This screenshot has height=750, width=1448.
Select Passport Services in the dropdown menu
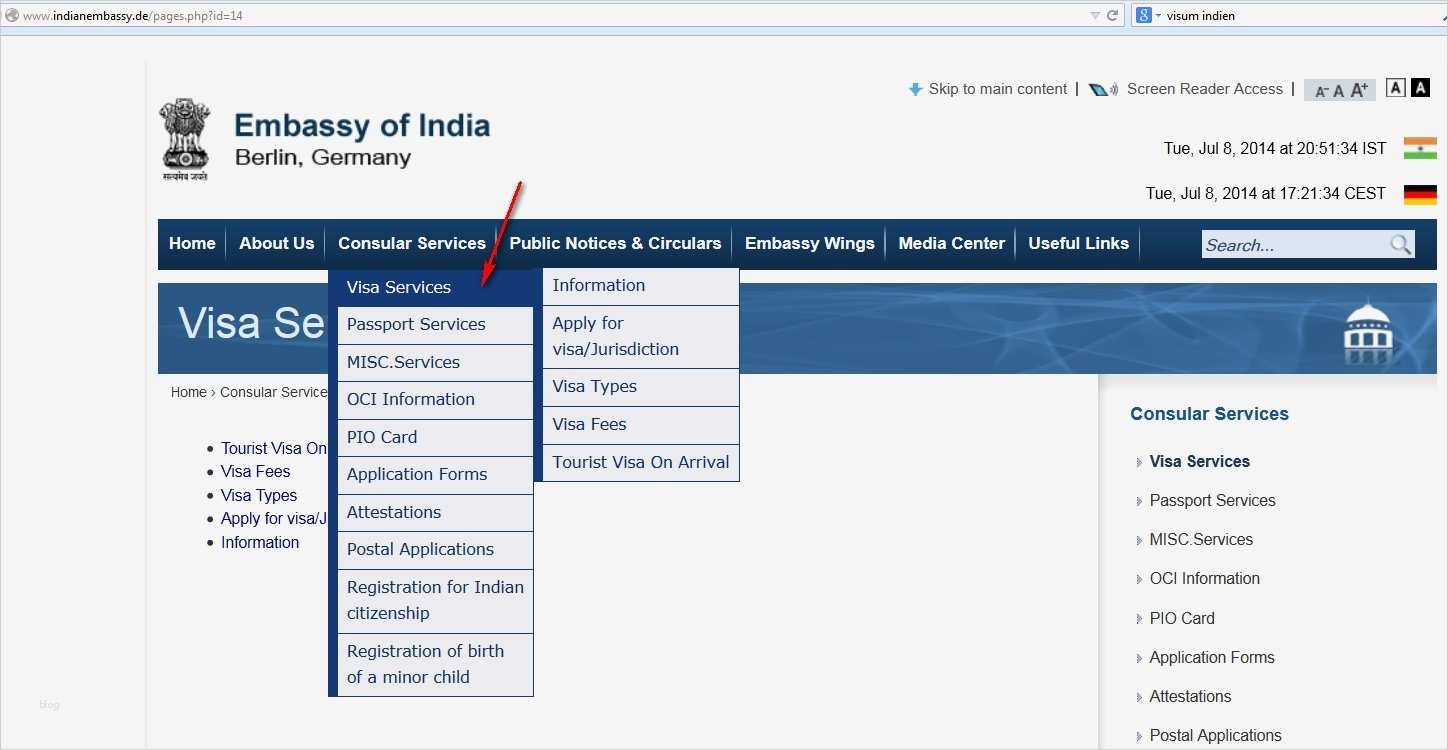click(x=435, y=325)
